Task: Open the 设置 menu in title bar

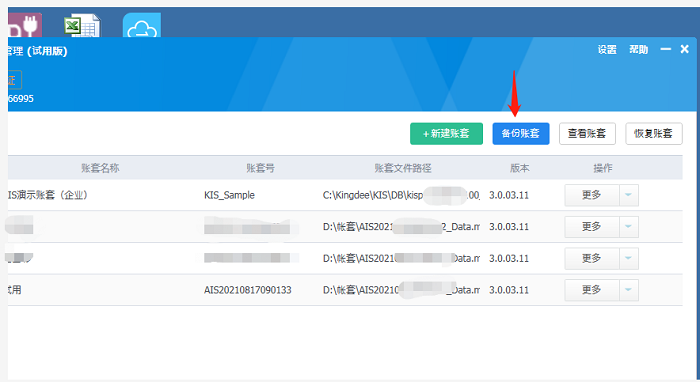Action: [x=607, y=50]
